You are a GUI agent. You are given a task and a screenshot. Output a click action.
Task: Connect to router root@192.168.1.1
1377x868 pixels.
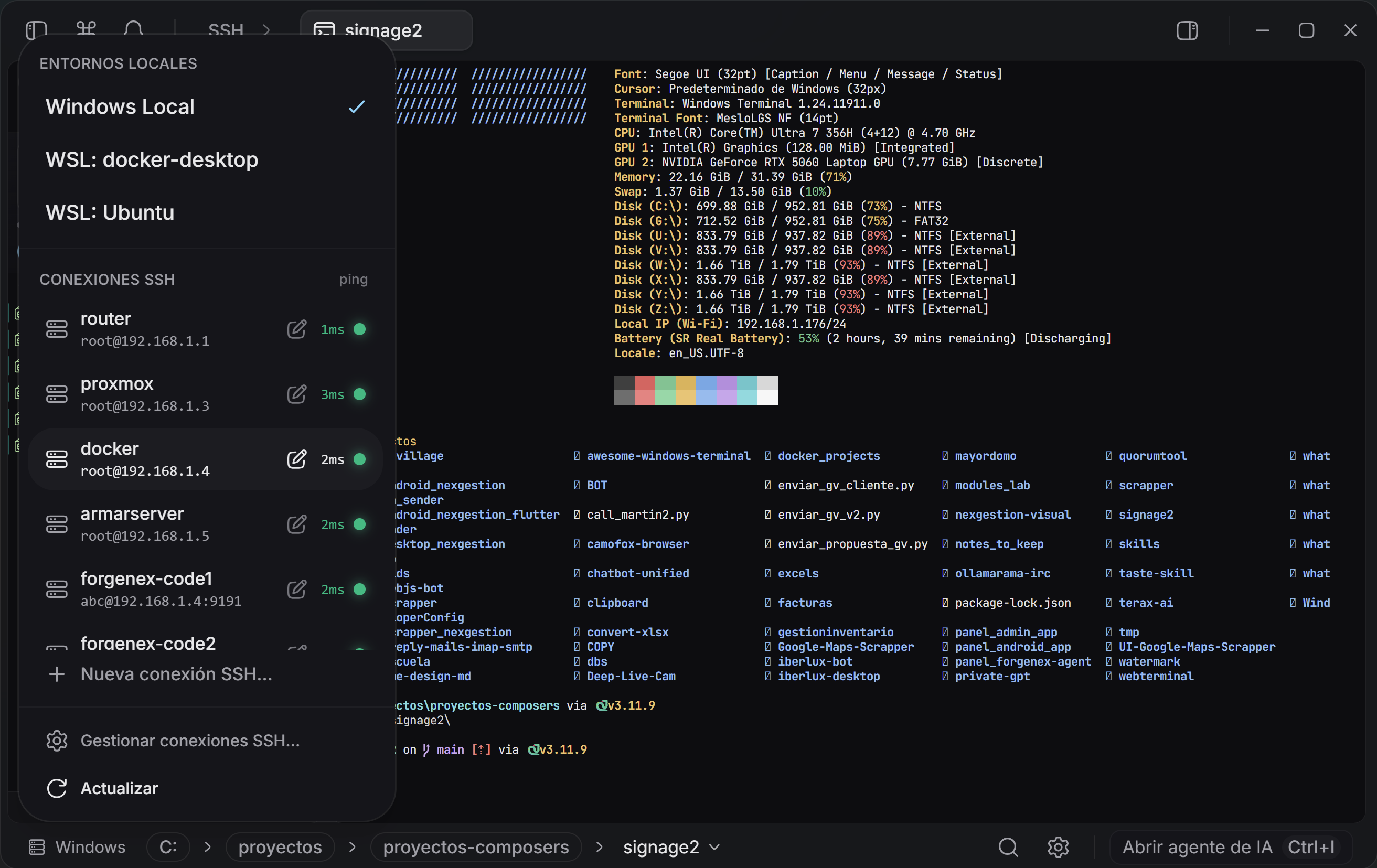(206, 329)
